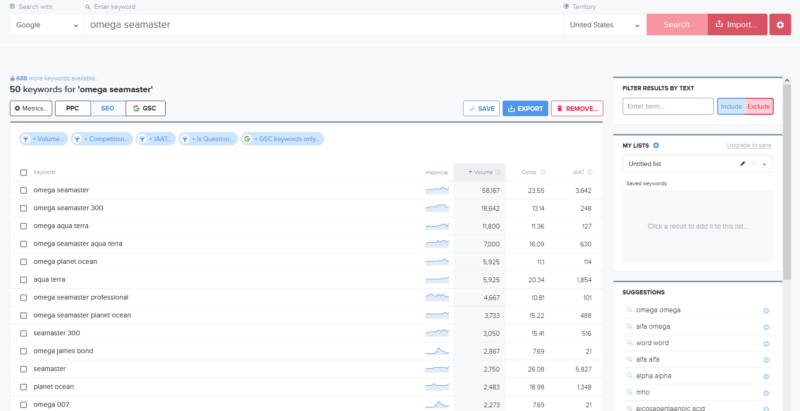Select all keywords via header checkbox
The height and width of the screenshot is (411, 800).
pyautogui.click(x=24, y=172)
